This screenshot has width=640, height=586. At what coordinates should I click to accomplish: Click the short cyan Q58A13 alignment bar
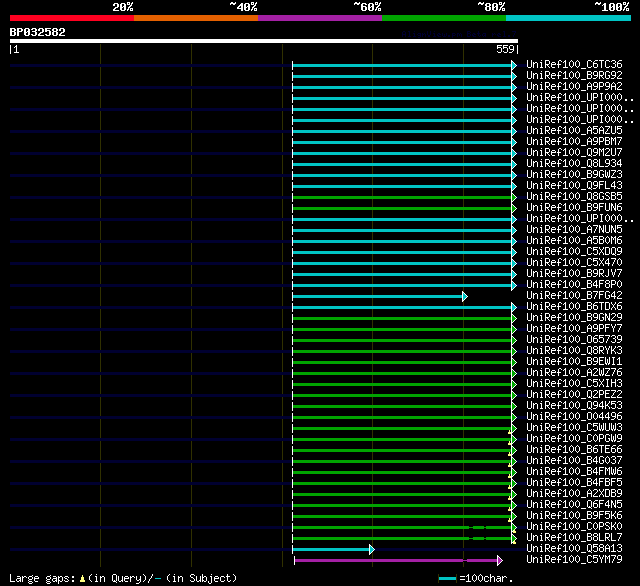[333, 550]
